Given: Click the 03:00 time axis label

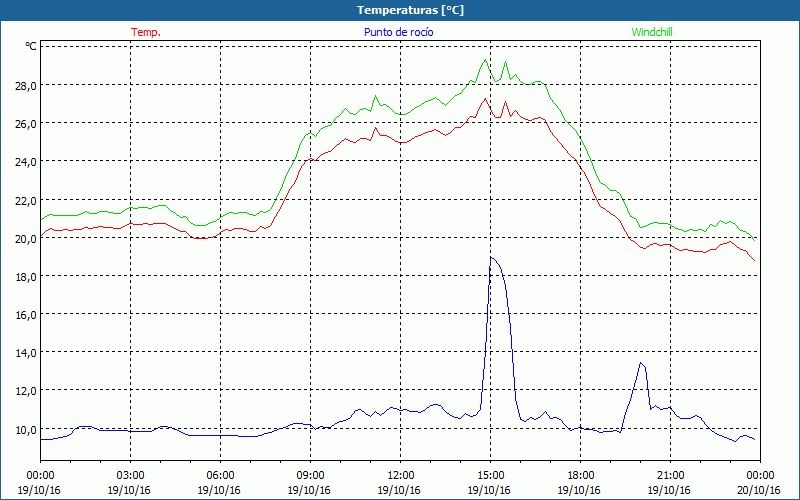Looking at the screenshot, I should [130, 476].
